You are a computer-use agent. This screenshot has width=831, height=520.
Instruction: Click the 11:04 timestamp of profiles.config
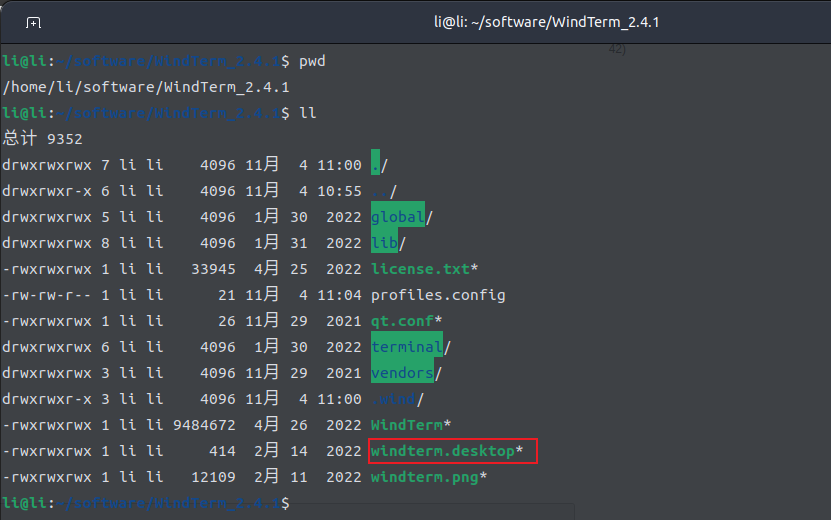(339, 295)
